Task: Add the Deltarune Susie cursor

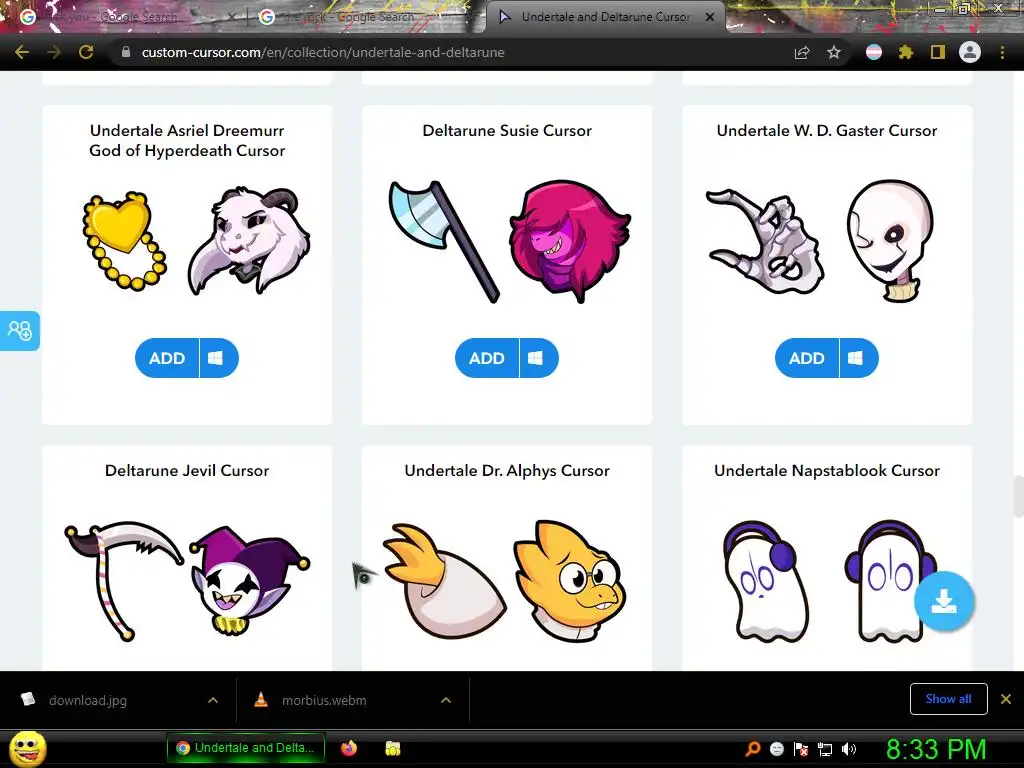Action: (487, 358)
